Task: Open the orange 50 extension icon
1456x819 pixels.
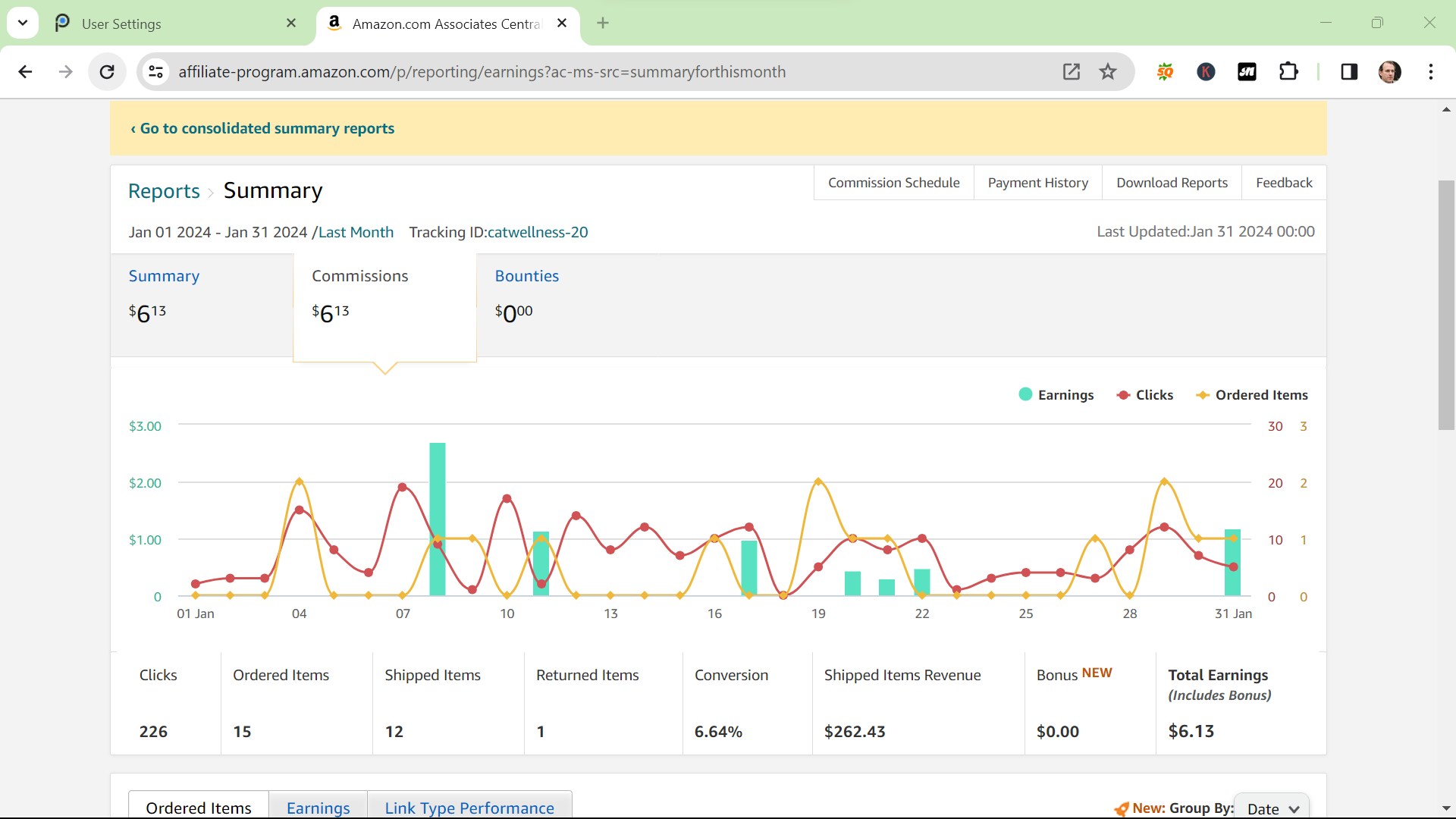Action: coord(1166,72)
